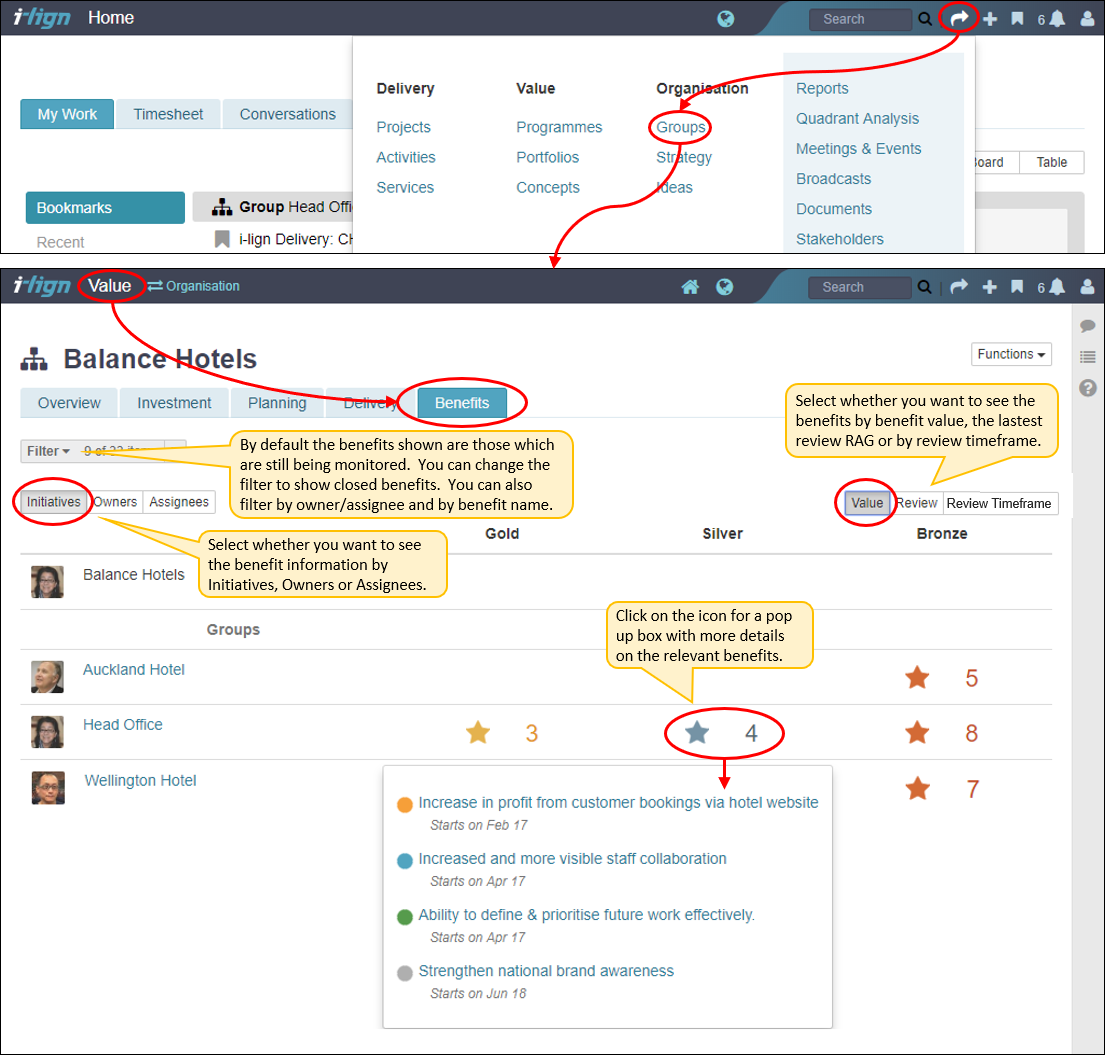Screen dimensions: 1105x1055
Task: Open the Conversations tab
Action: (288, 114)
